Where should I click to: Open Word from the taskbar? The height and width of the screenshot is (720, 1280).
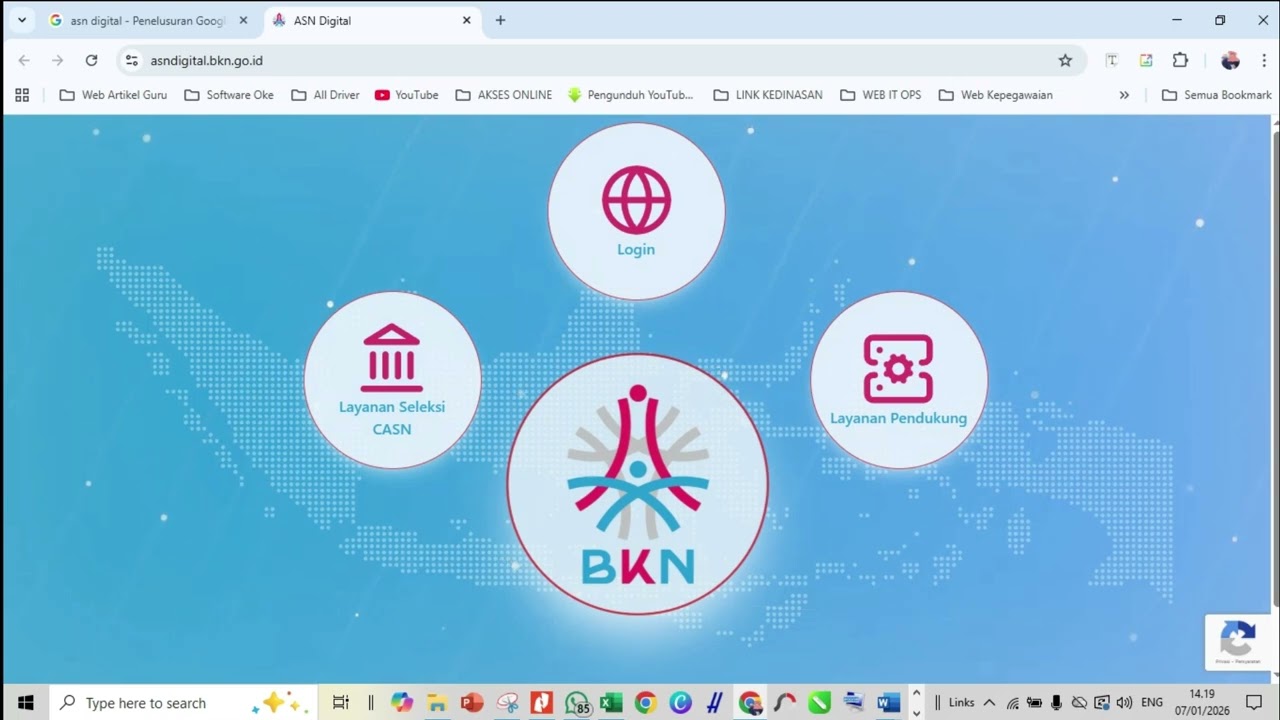pos(888,703)
